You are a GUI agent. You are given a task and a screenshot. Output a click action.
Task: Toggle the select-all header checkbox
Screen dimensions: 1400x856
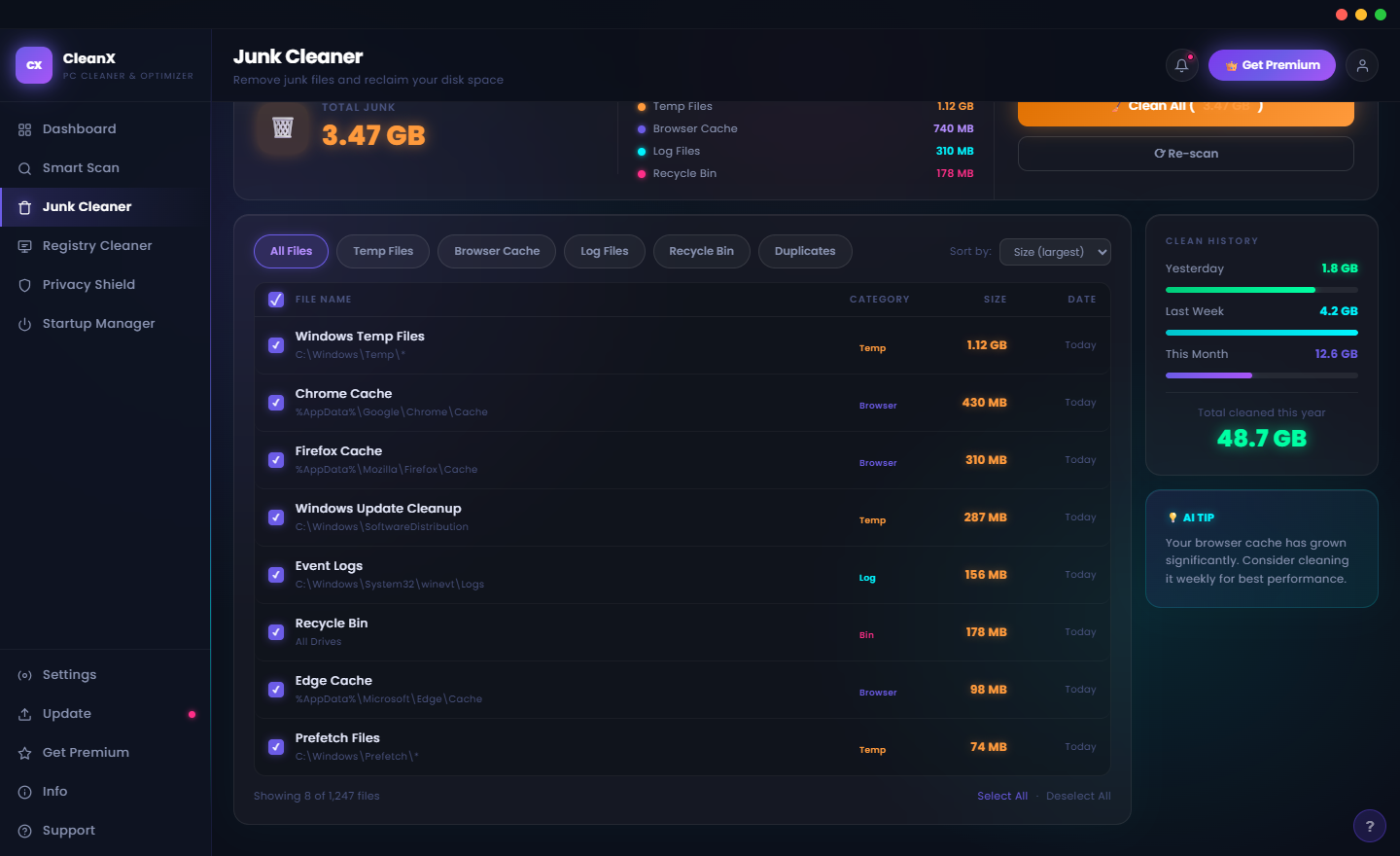(x=276, y=300)
